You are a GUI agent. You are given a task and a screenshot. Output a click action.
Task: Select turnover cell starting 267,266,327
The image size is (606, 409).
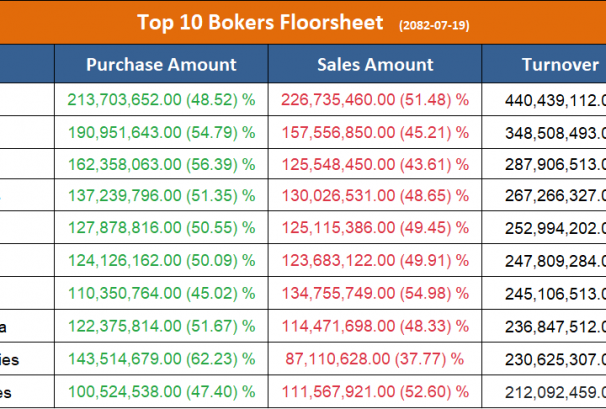click(548, 197)
